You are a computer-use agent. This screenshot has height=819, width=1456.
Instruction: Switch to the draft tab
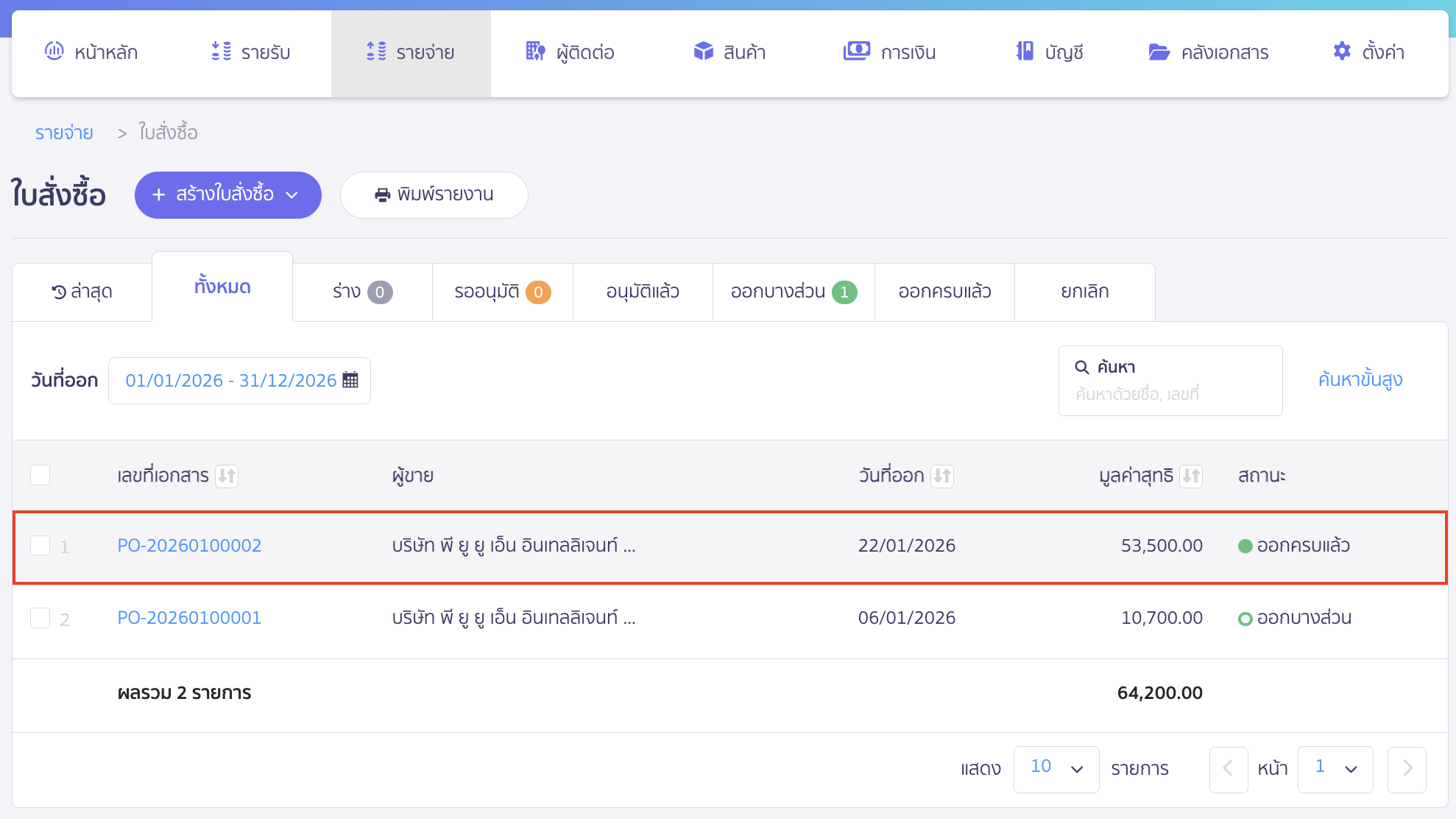pos(361,292)
